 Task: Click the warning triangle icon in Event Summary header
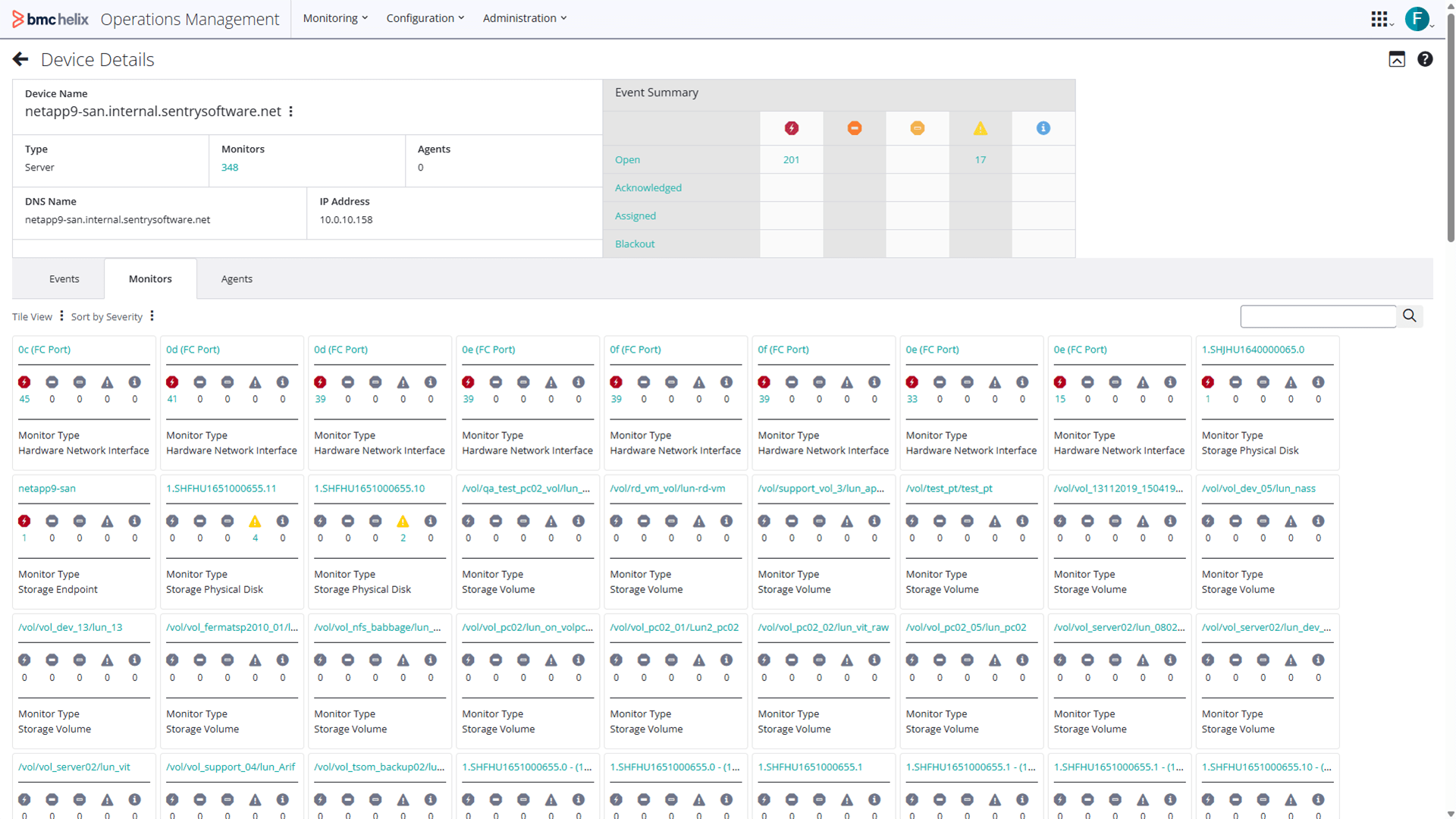point(980,128)
